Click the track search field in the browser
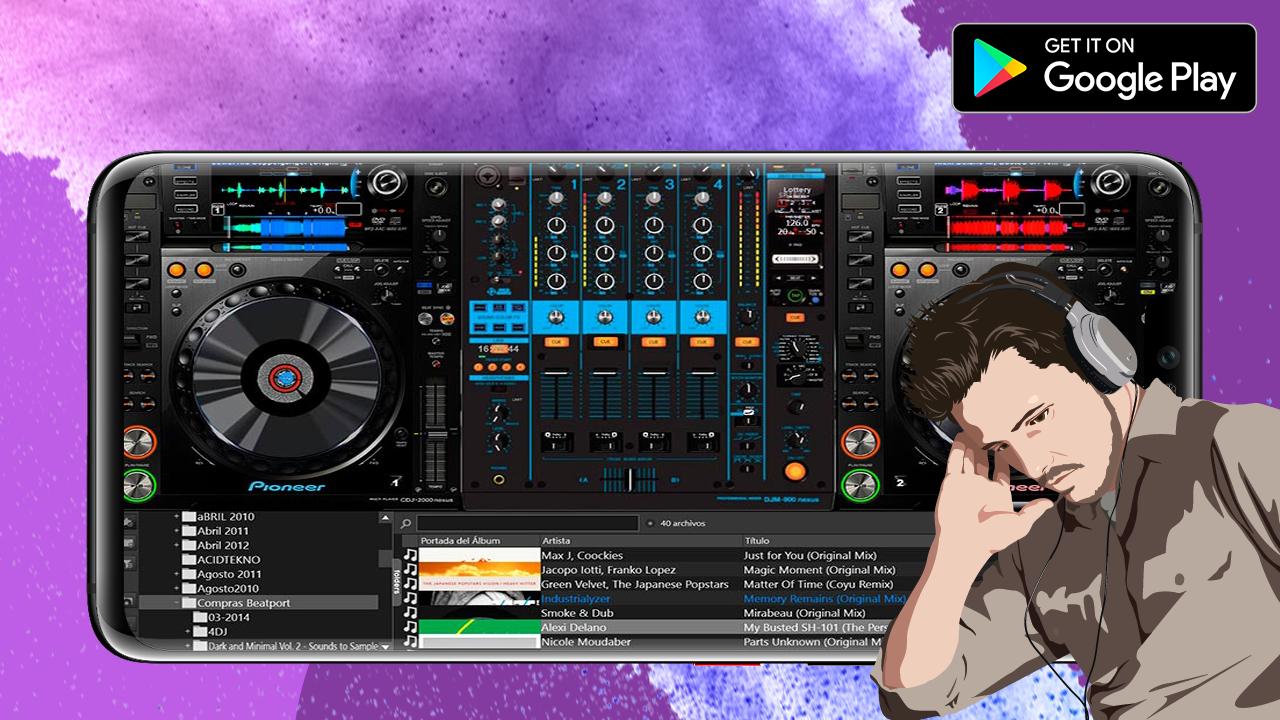 (528, 523)
